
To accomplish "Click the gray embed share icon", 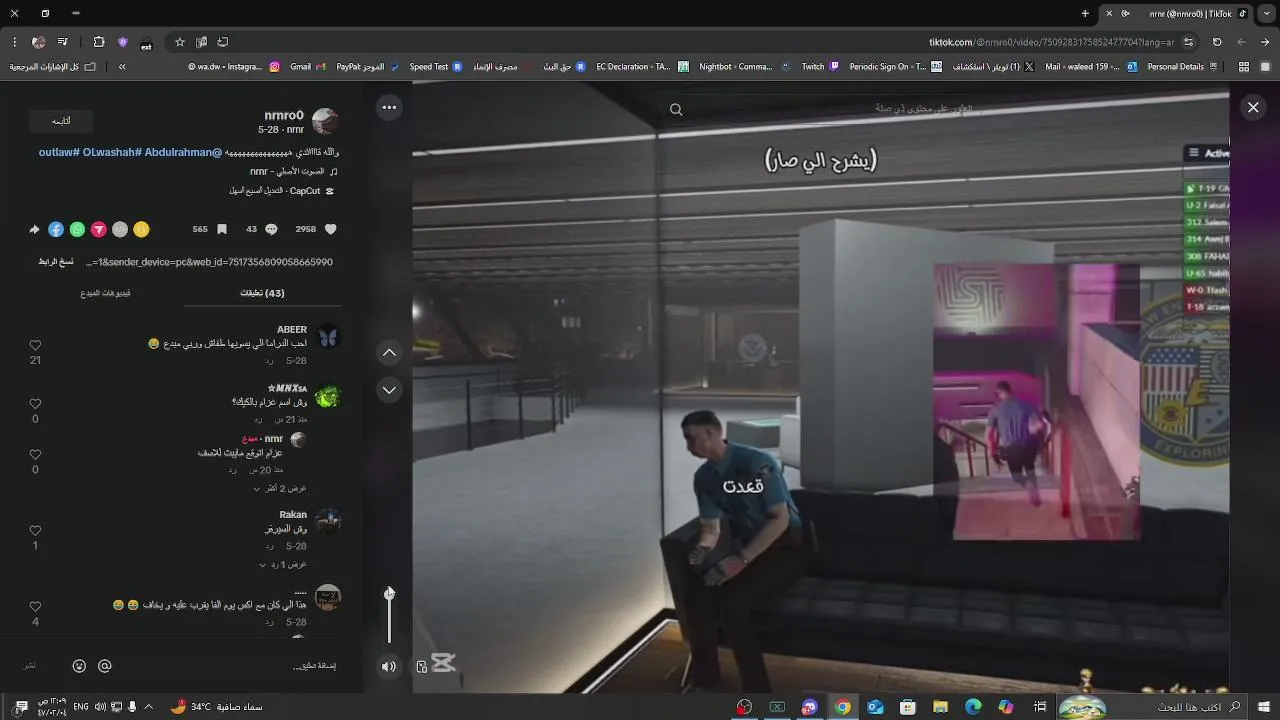I will (x=119, y=229).
